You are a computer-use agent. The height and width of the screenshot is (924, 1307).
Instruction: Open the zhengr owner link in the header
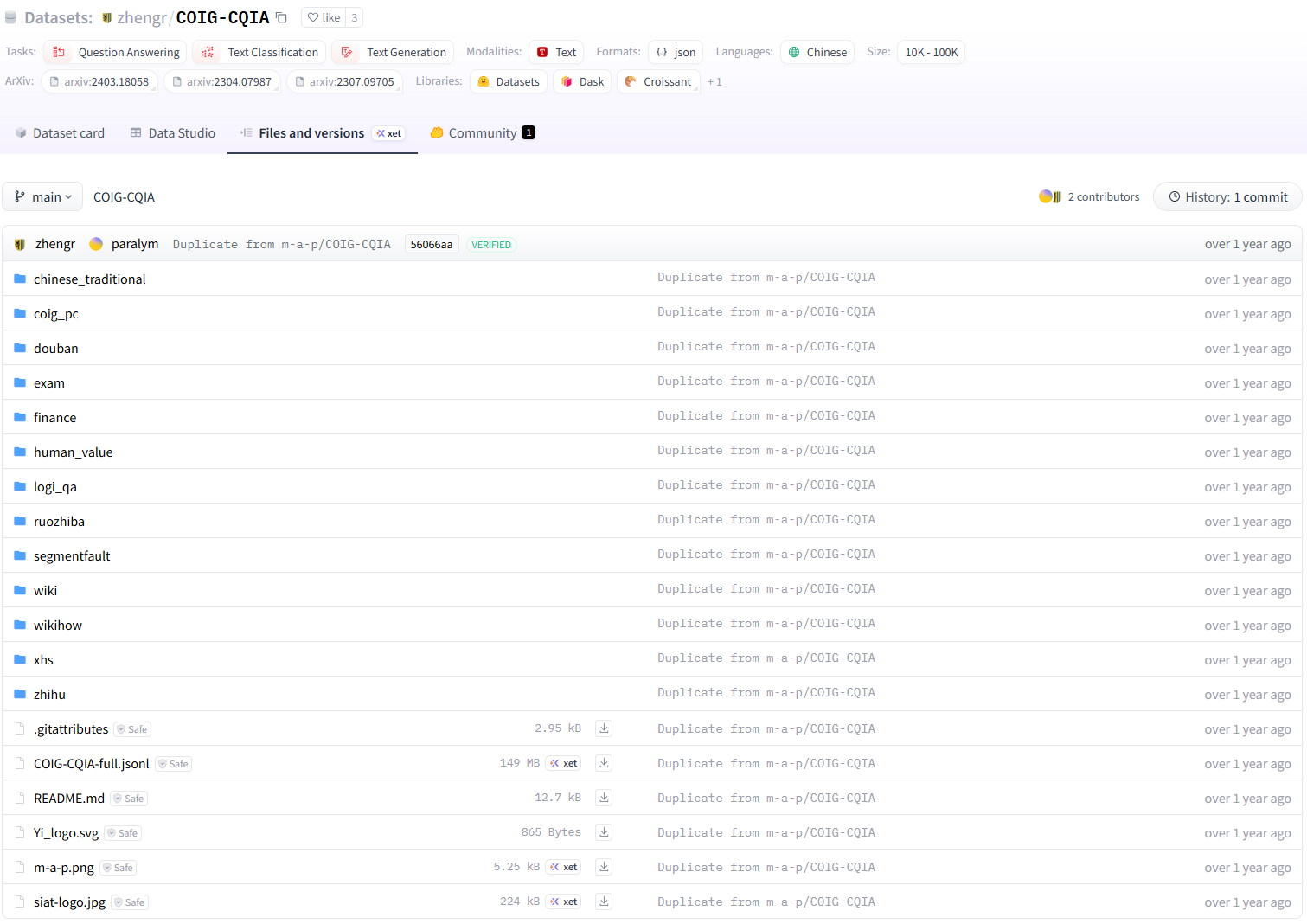141,17
